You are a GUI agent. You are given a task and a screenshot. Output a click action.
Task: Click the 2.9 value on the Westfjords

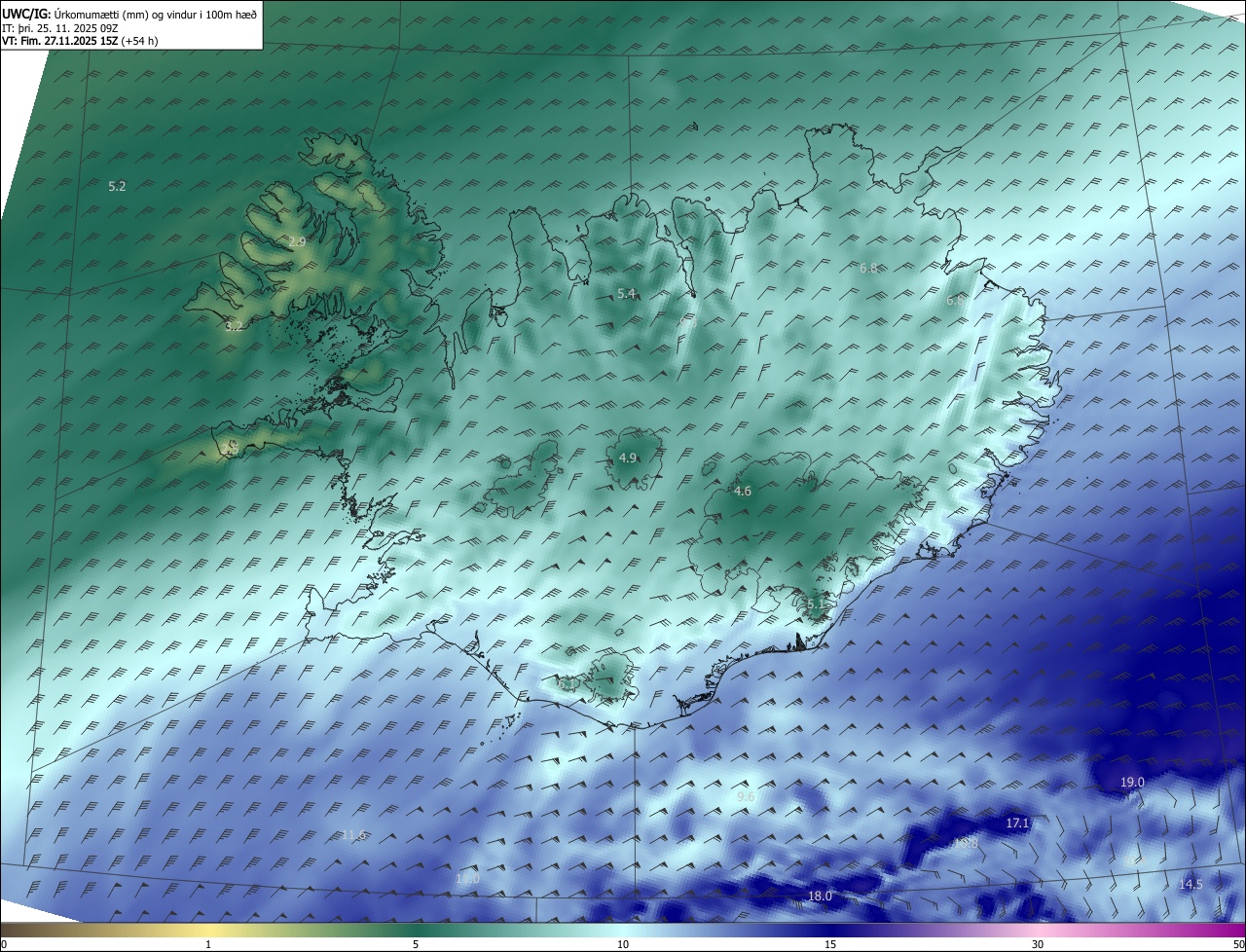click(x=297, y=241)
